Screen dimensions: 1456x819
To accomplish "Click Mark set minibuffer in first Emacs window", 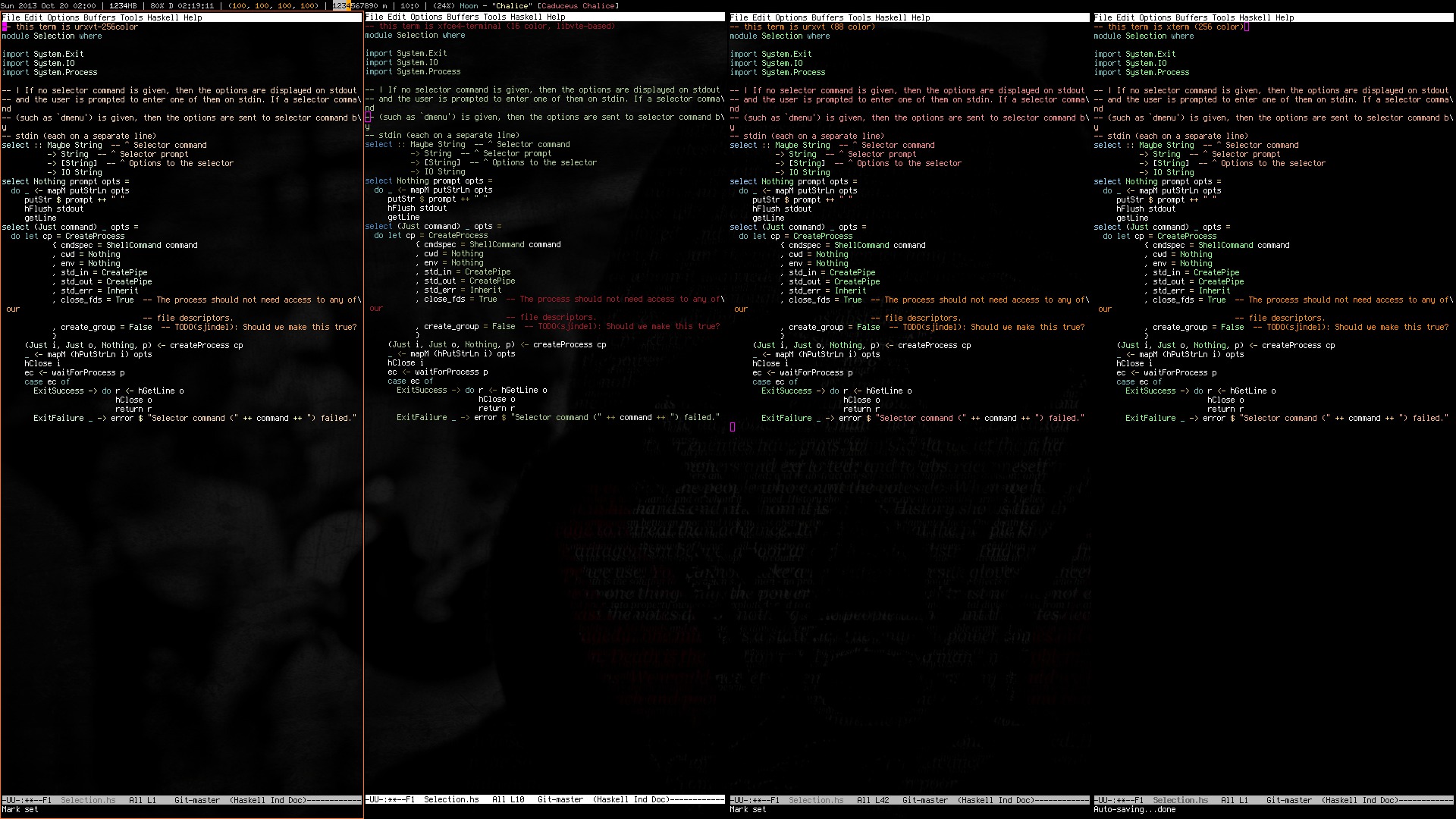I will point(20,809).
